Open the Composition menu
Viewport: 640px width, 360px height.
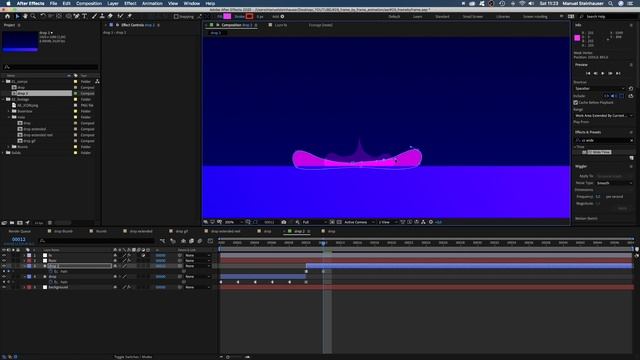click(89, 3)
